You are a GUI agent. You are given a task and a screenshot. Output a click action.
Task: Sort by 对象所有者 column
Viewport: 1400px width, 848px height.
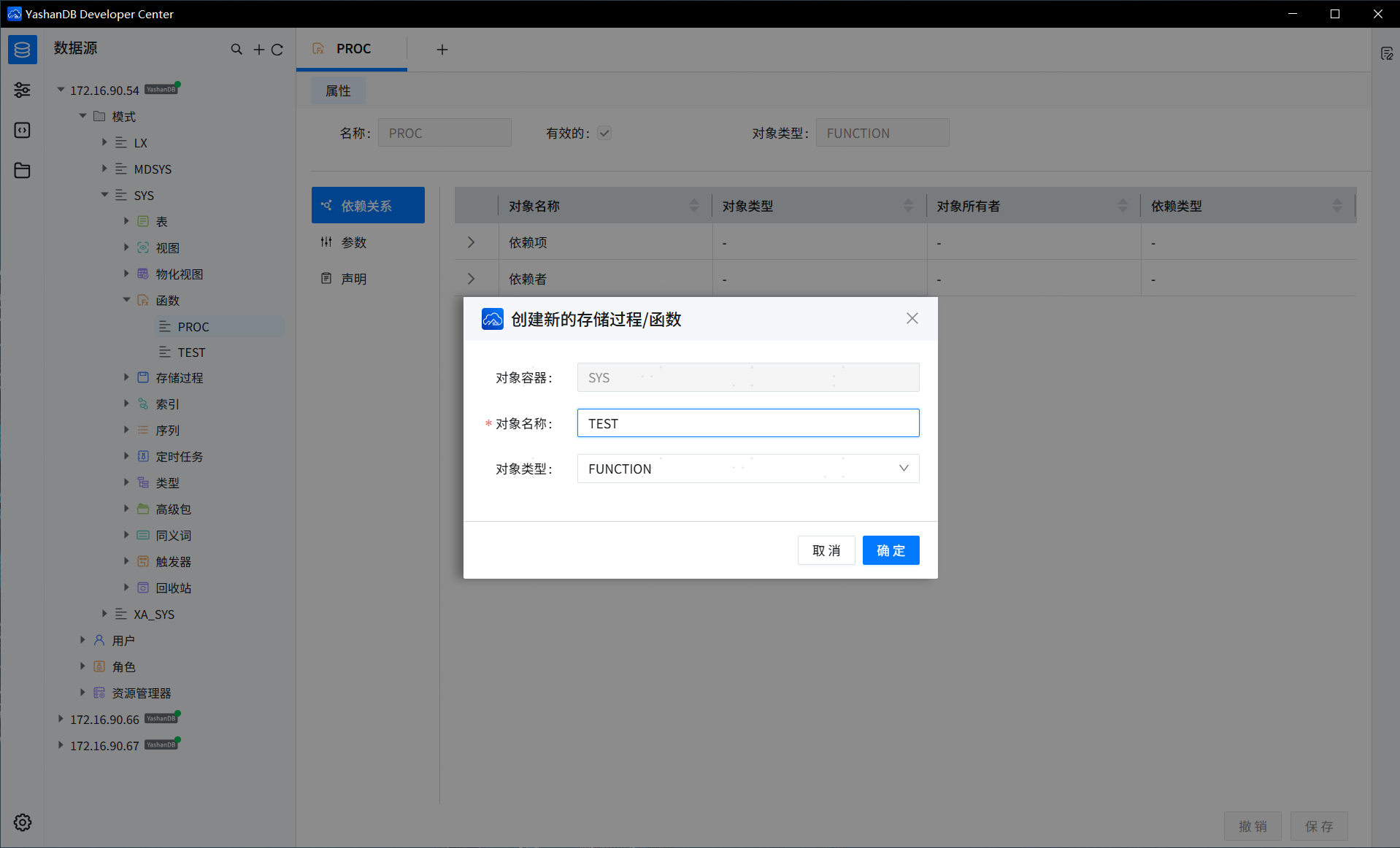click(1123, 206)
